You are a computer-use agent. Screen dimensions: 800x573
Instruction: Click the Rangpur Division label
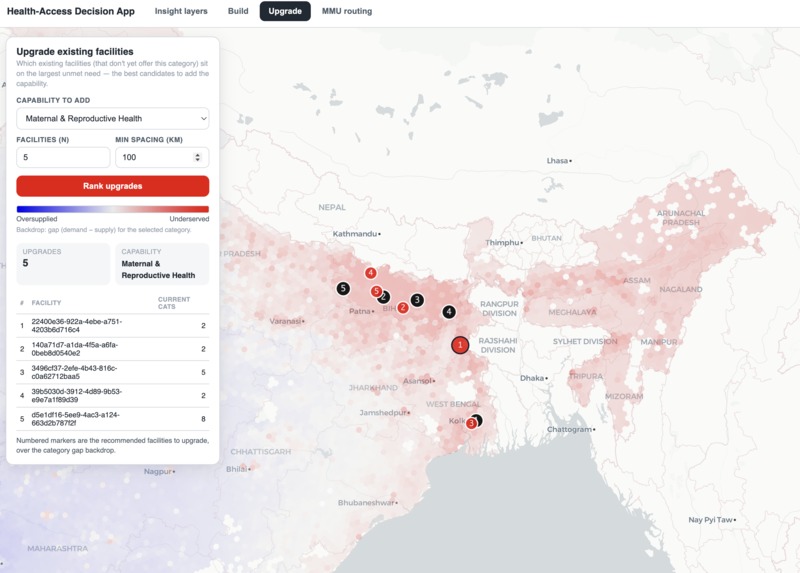[499, 308]
